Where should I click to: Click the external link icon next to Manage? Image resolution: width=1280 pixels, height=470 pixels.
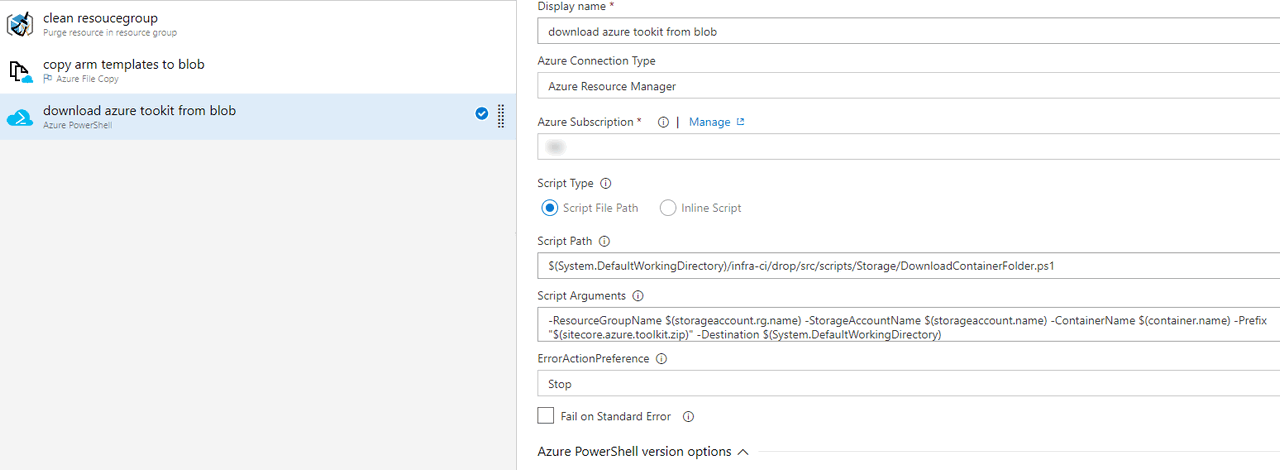pyautogui.click(x=741, y=122)
